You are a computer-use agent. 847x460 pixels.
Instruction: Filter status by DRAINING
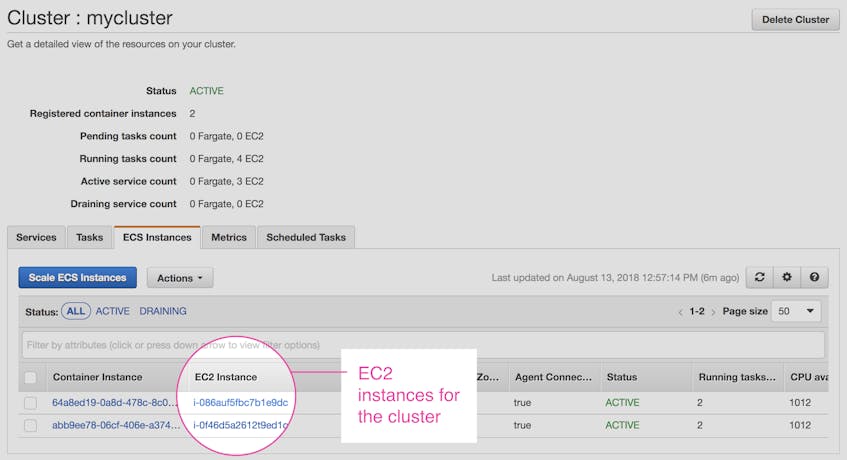click(163, 312)
